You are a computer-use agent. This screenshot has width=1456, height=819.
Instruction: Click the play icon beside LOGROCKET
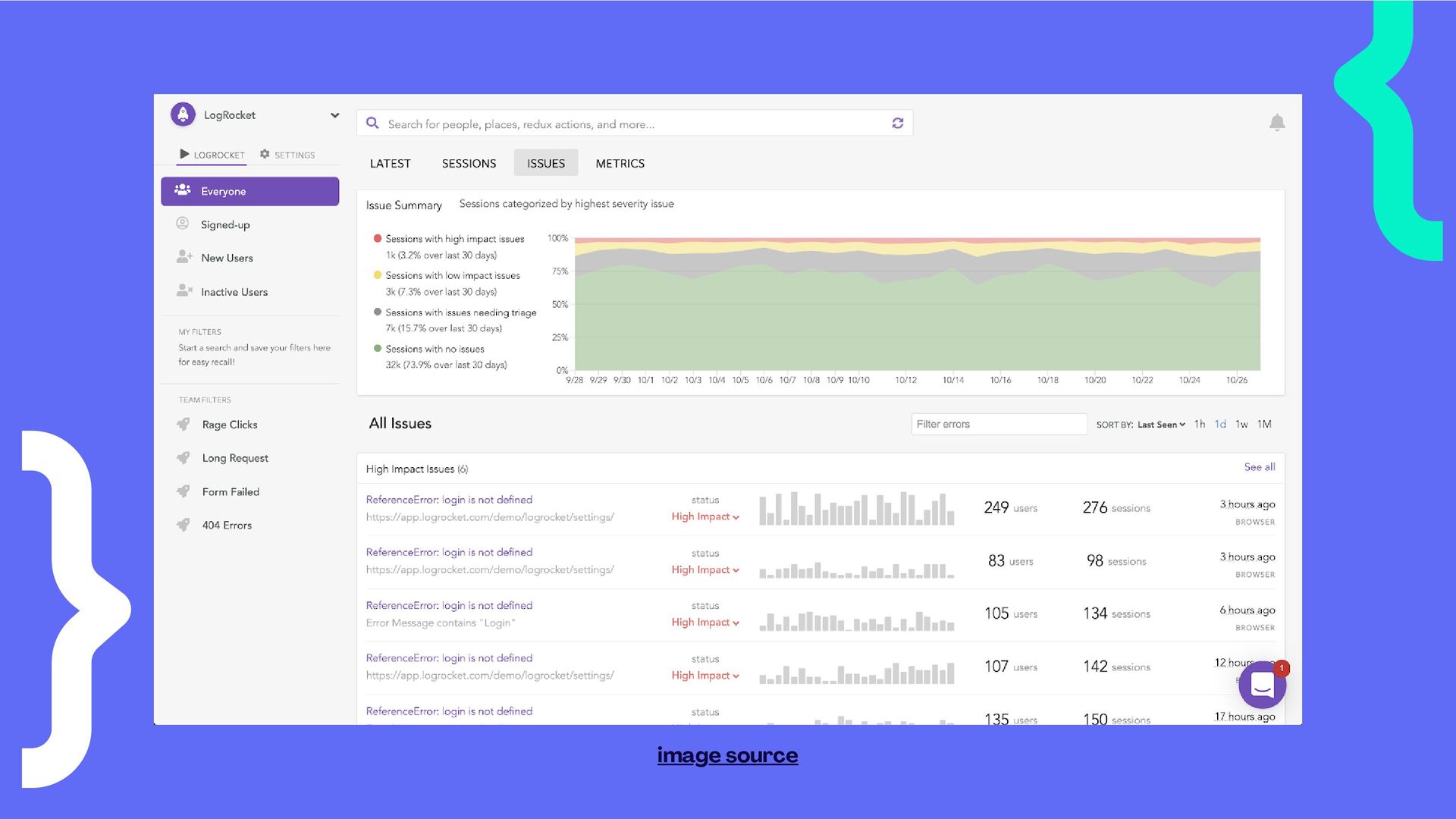pyautogui.click(x=184, y=154)
